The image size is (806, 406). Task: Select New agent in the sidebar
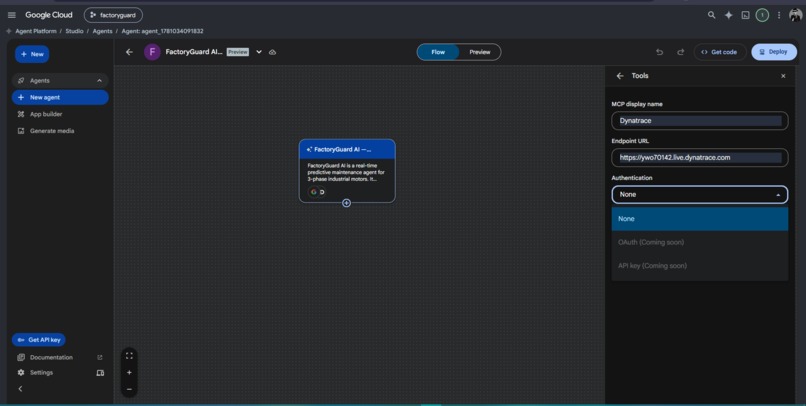(x=60, y=97)
